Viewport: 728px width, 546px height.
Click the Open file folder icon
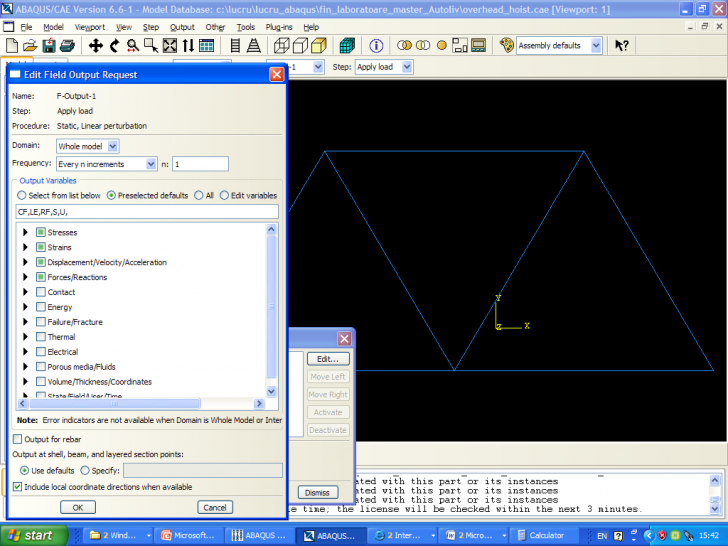30,46
